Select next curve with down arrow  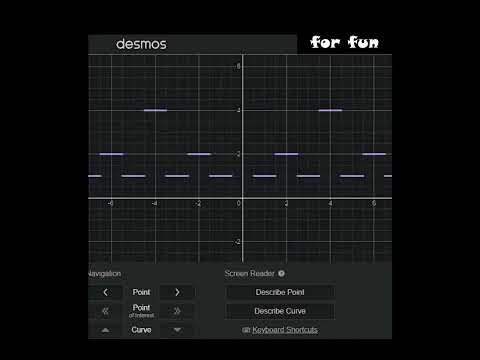[x=177, y=330]
